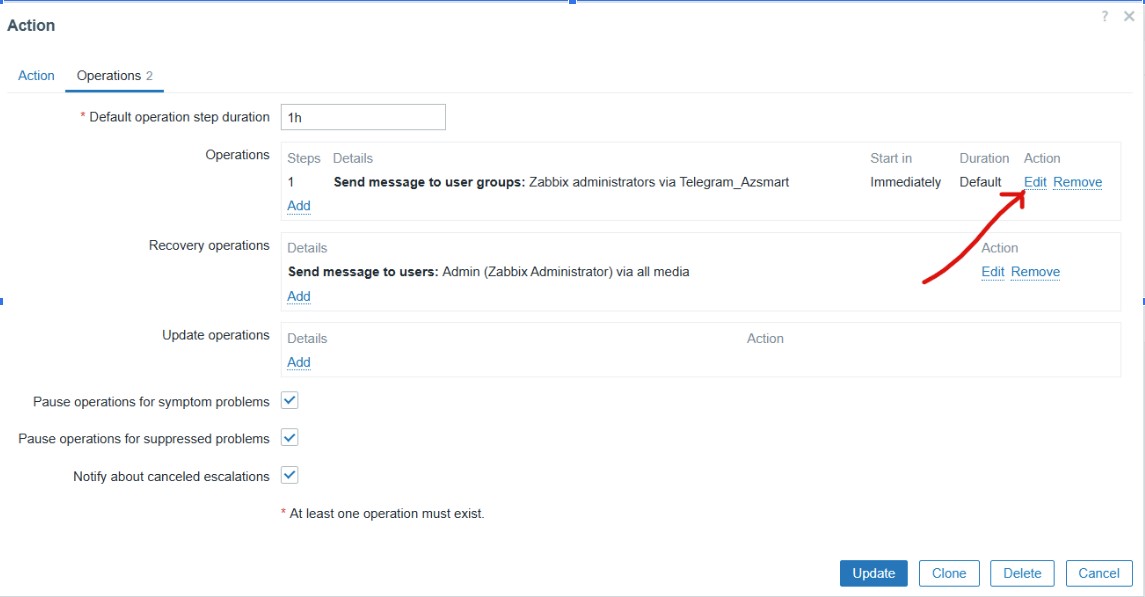Screen dimensions: 1145x597
Task: Click the Send message to user groups row
Action: pos(561,182)
